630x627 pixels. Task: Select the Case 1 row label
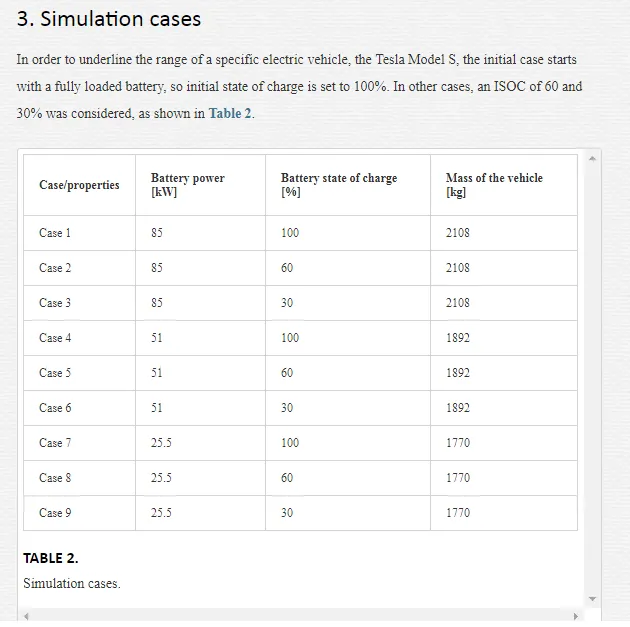55,233
